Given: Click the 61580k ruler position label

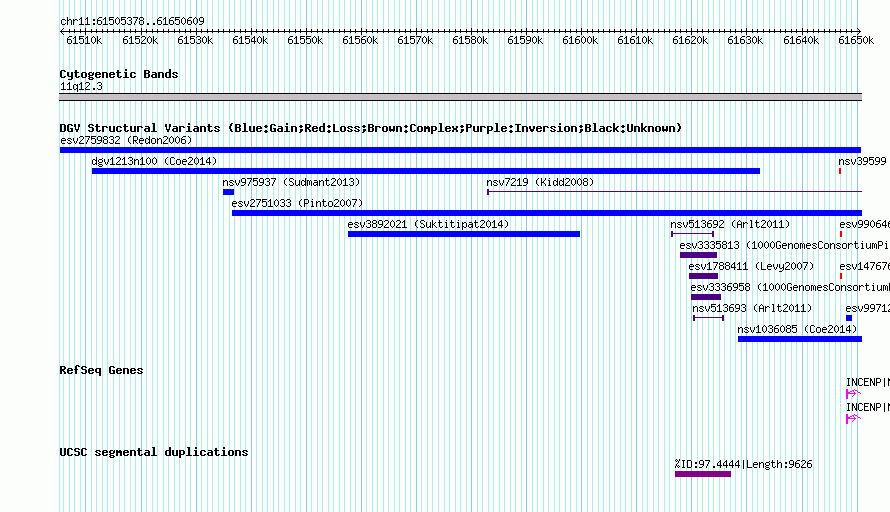Looking at the screenshot, I should [x=470, y=40].
